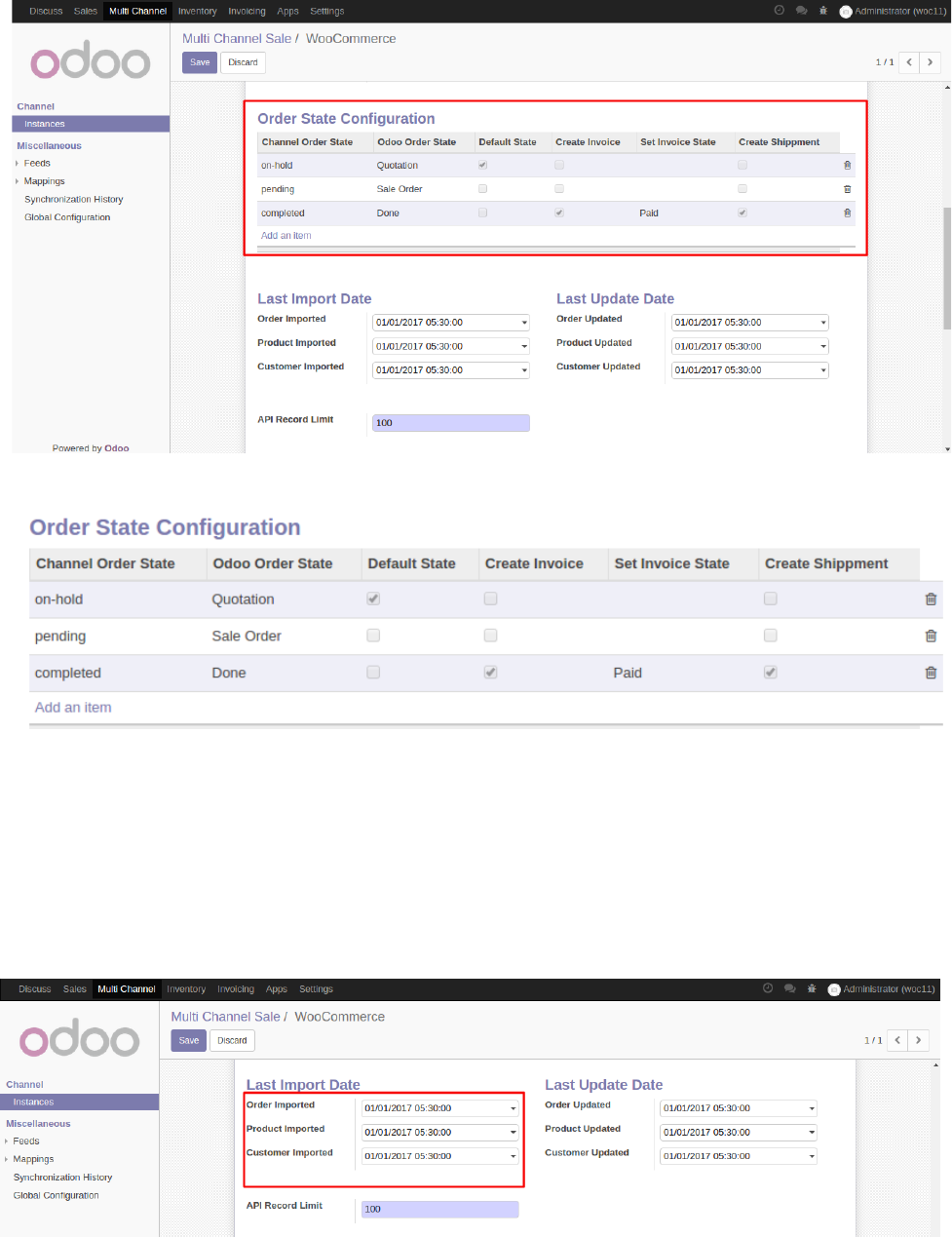Click API Record Limit field in bottom screenshot
Viewport: 952px width, 1237px height.
tap(440, 1209)
